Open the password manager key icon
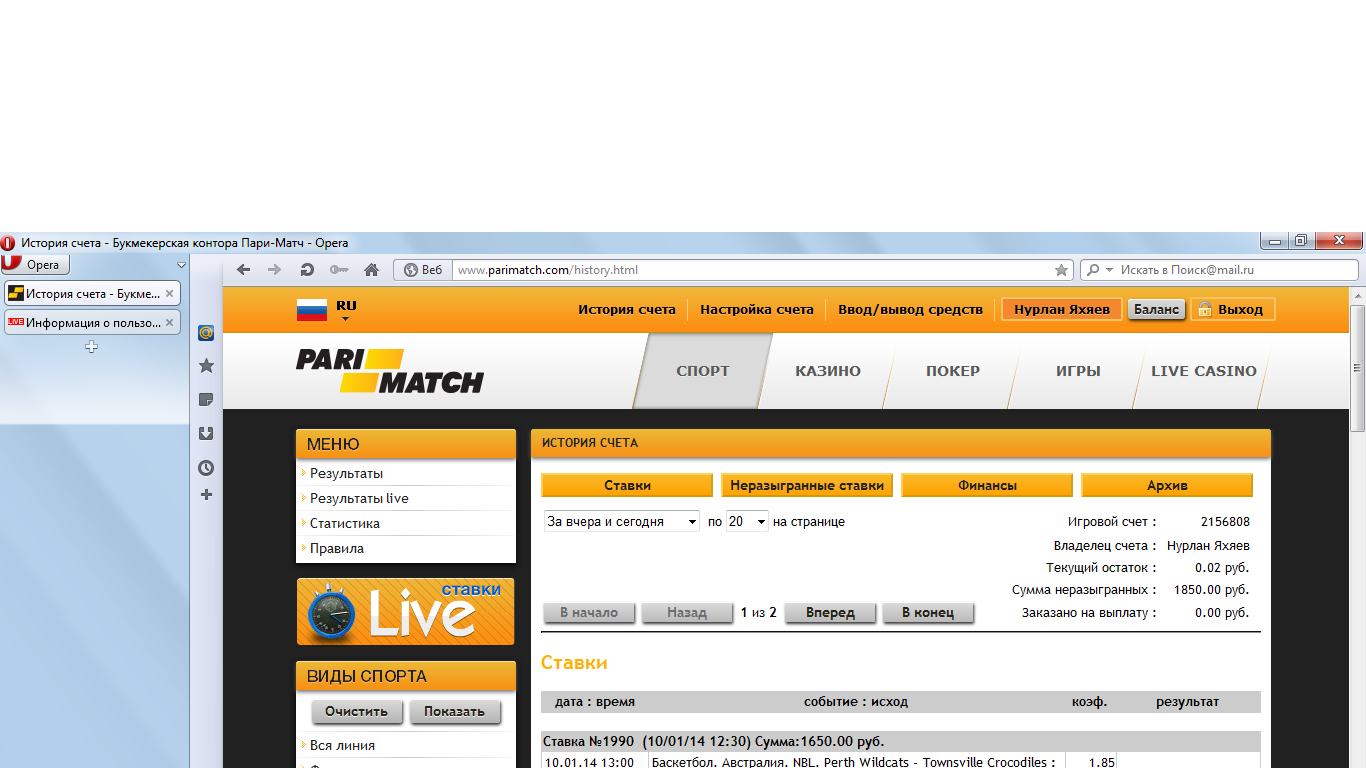This screenshot has height=768, width=1366. tap(339, 270)
